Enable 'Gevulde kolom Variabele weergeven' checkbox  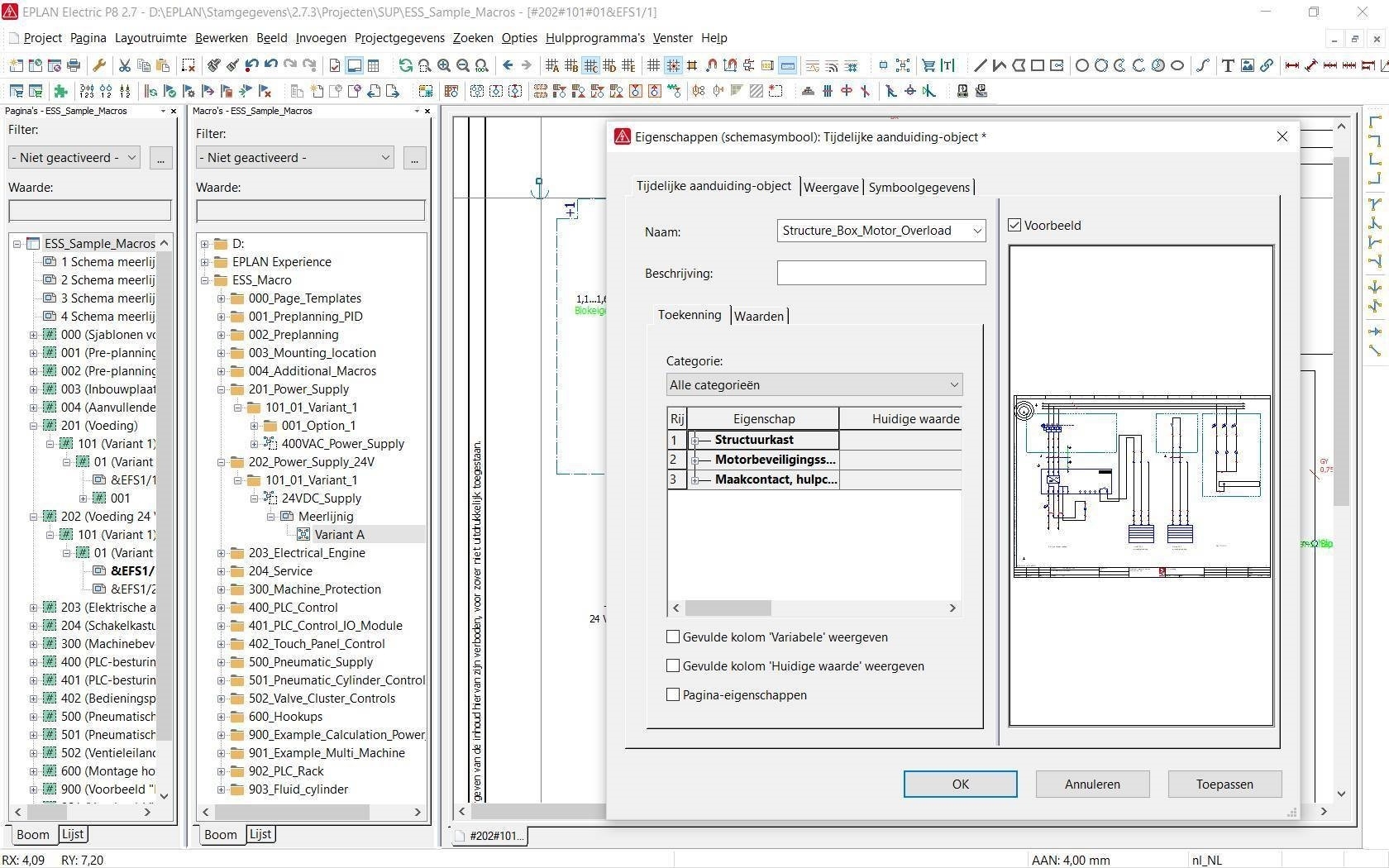pyautogui.click(x=673, y=637)
